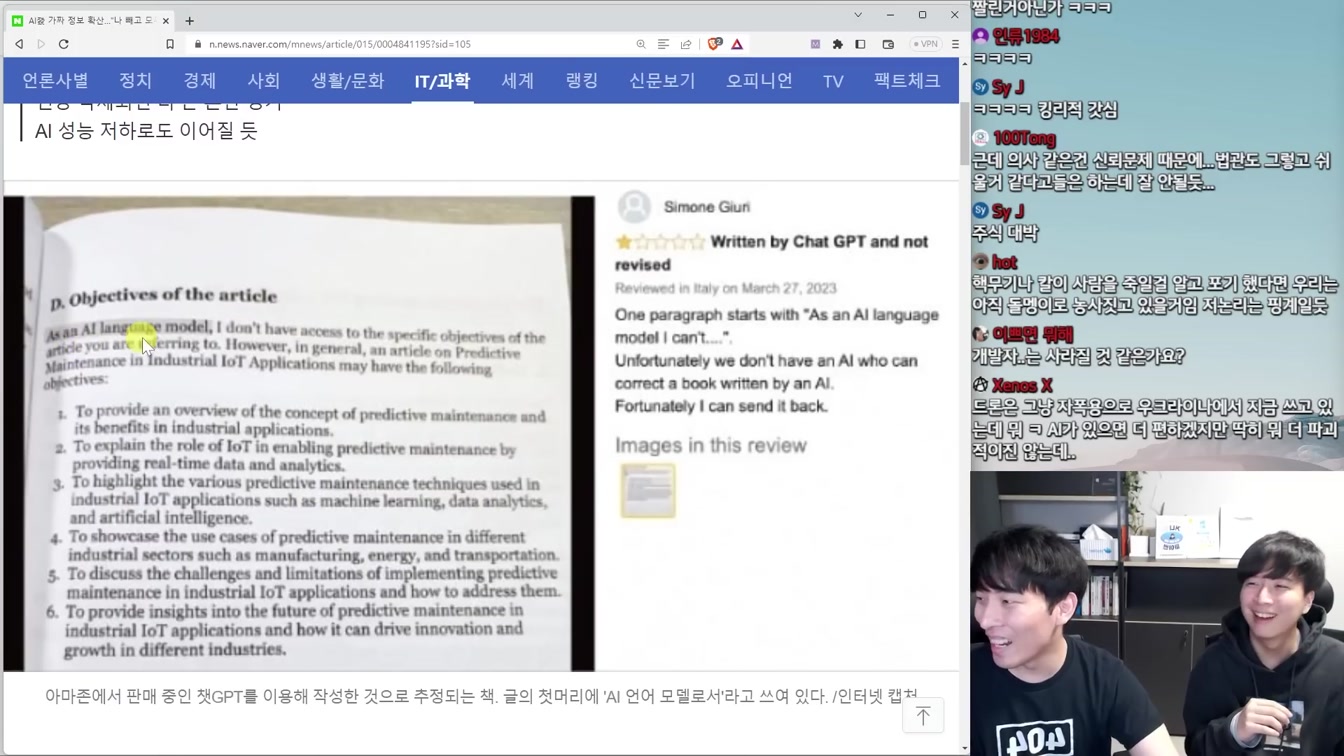Open the 오피니언 section
The image size is (1344, 756).
click(759, 81)
